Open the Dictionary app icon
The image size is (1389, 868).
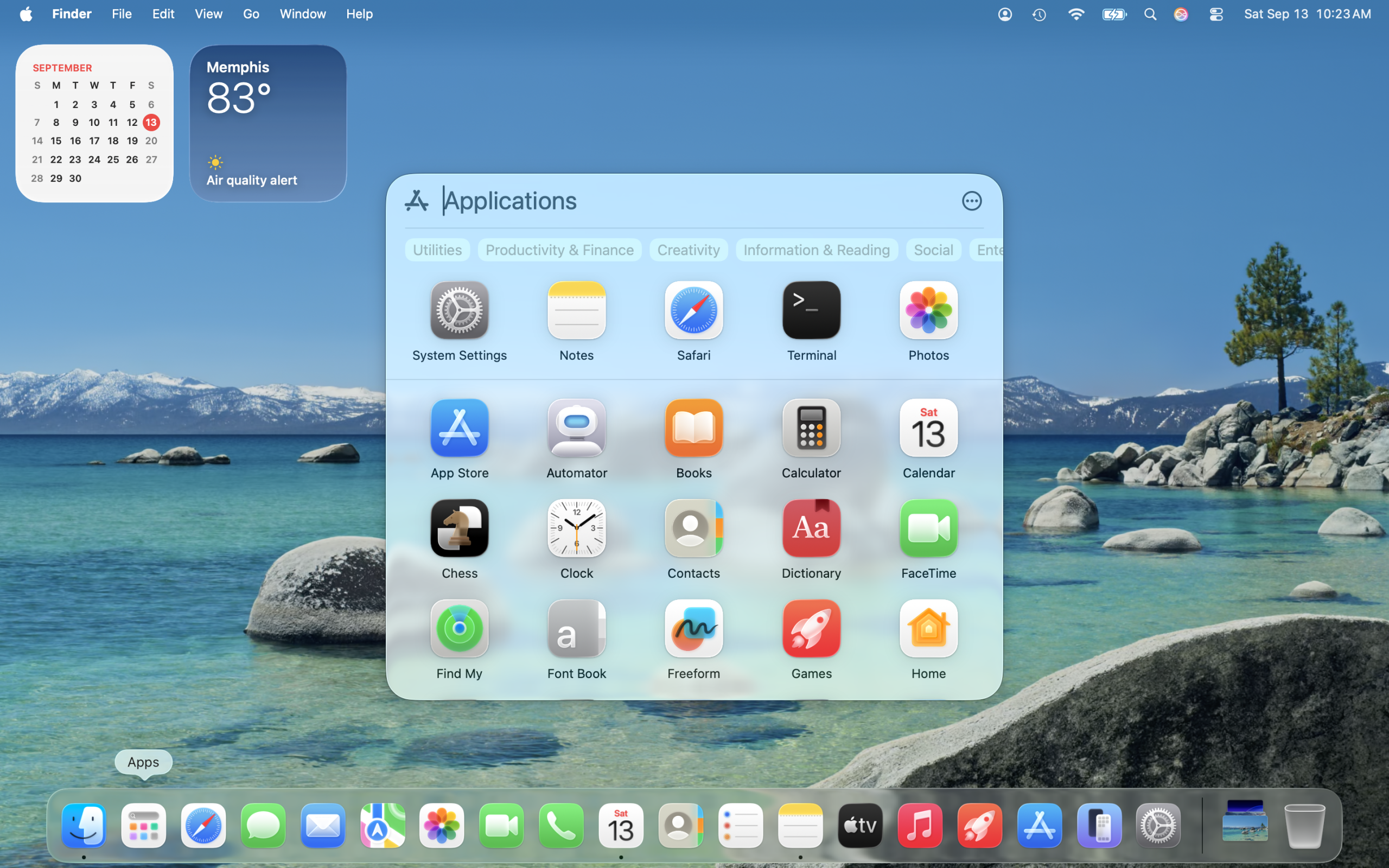click(811, 529)
